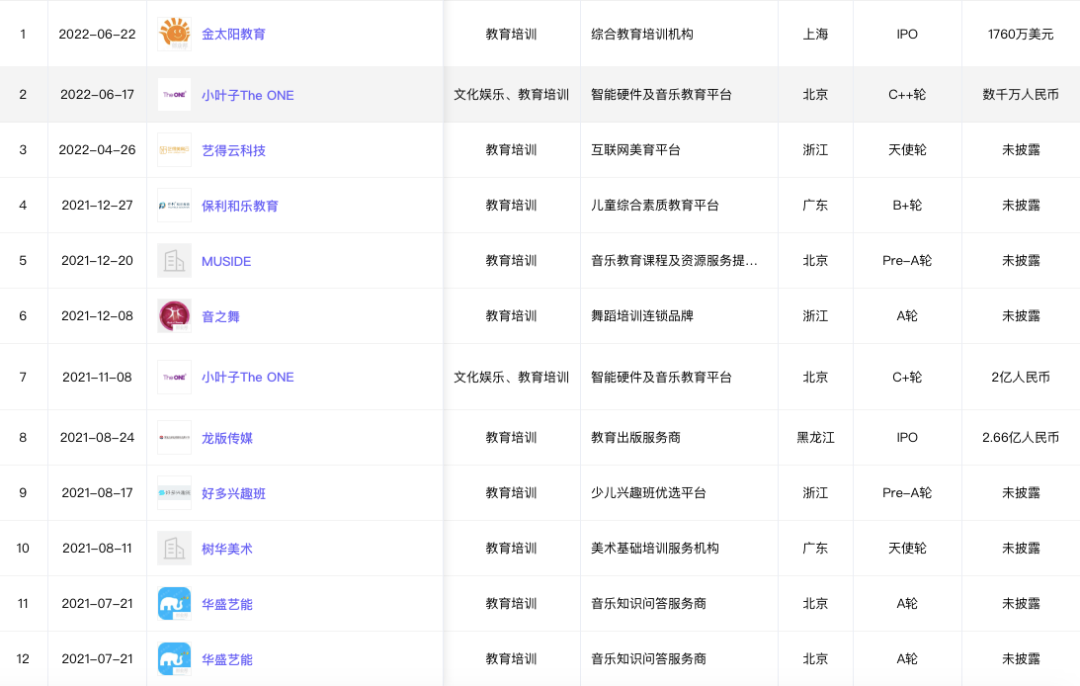Click the 树华美术 placeholder building icon
This screenshot has height=686, width=1080.
click(x=174, y=548)
